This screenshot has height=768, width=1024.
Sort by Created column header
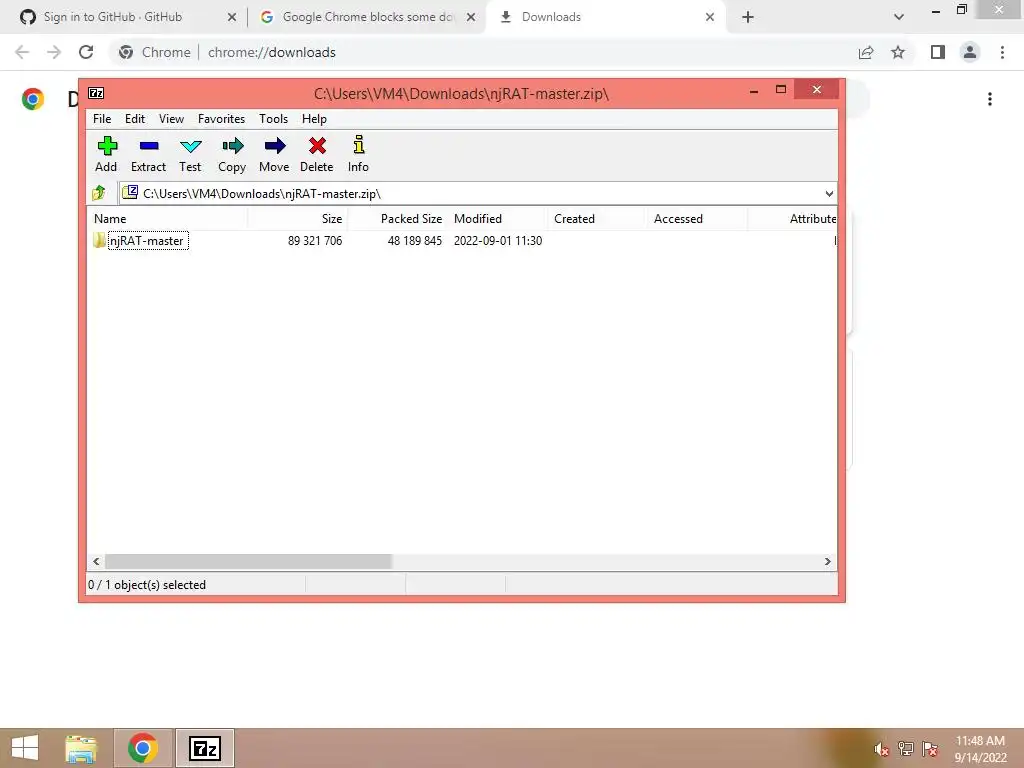click(598, 219)
